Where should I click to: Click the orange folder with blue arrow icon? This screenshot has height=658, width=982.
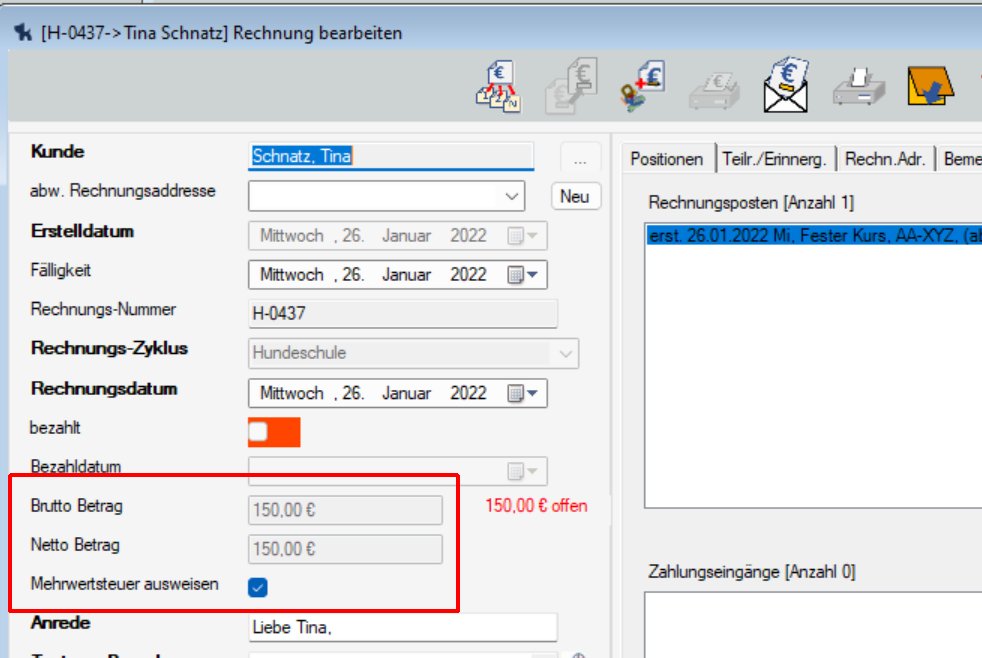tap(929, 87)
